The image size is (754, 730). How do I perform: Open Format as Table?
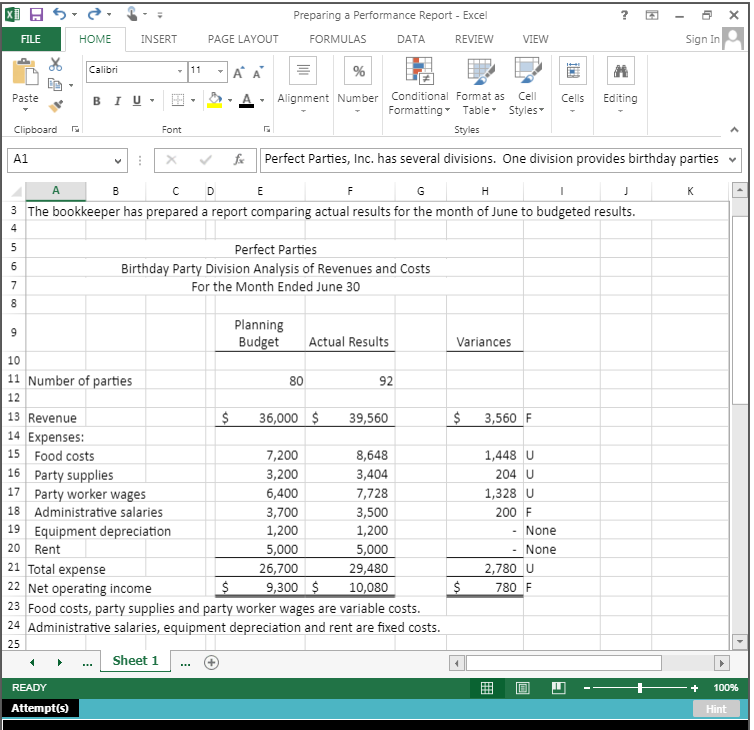(x=480, y=87)
